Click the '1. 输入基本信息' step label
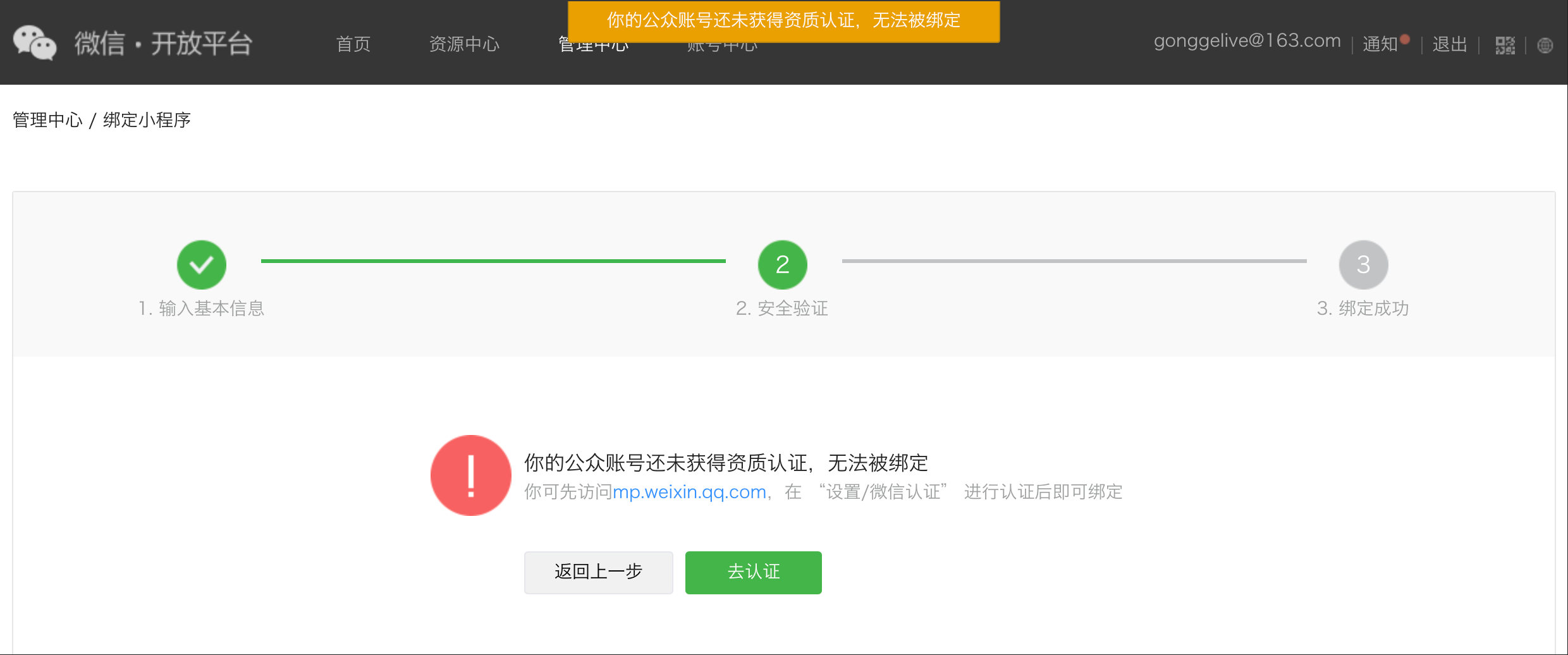This screenshot has height=655, width=1568. pos(201,309)
